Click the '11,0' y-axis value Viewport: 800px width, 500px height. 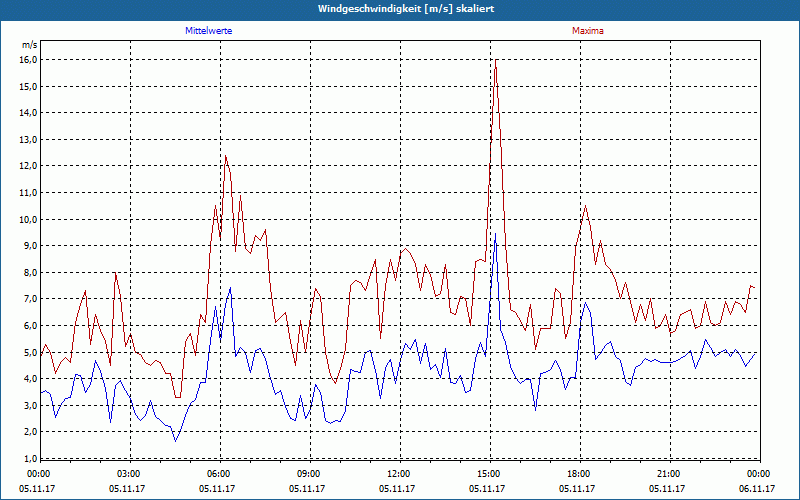pyautogui.click(x=29, y=192)
